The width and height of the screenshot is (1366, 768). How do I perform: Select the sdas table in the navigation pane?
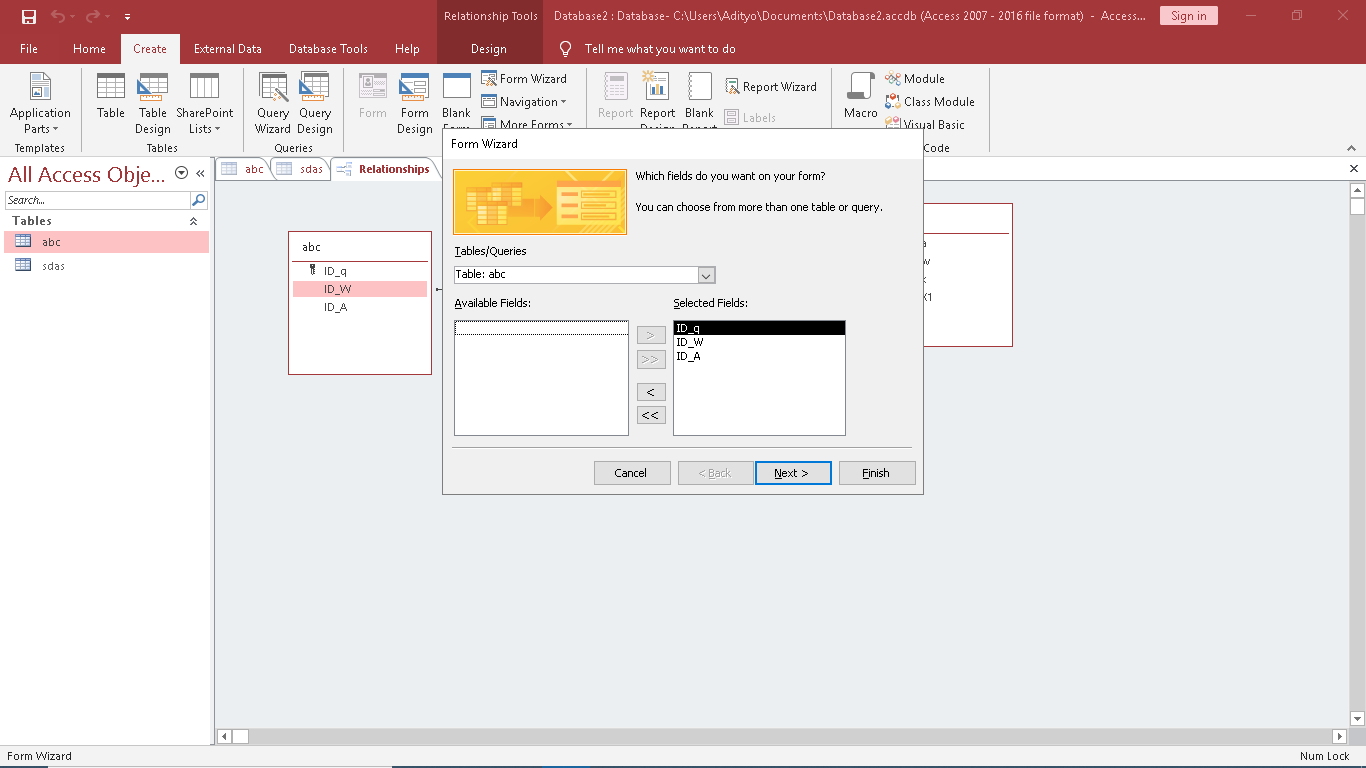(x=53, y=266)
